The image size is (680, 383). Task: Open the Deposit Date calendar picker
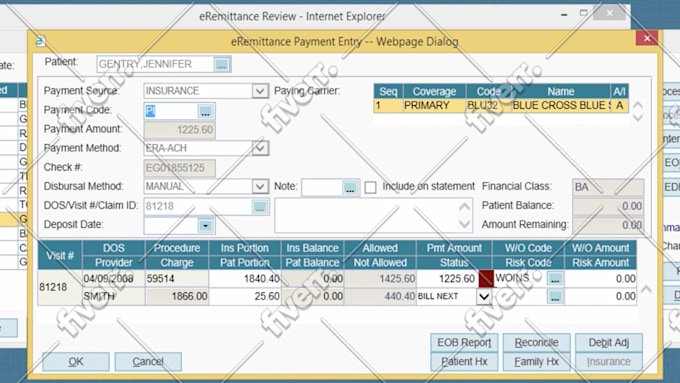pyautogui.click(x=206, y=226)
